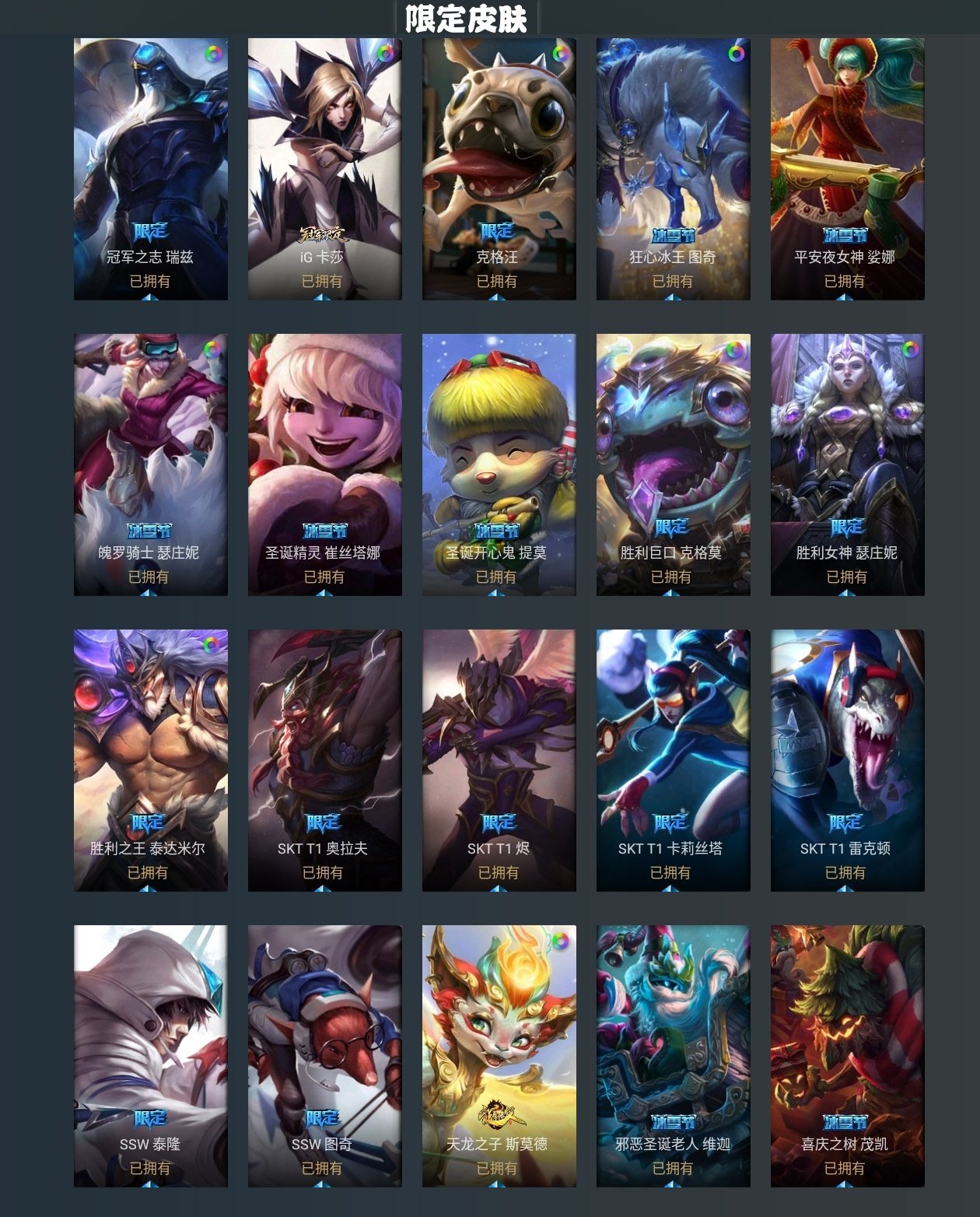
Task: Click chroma wheel icon on 冠军之志 瑞兹 card
Action: coord(213,54)
